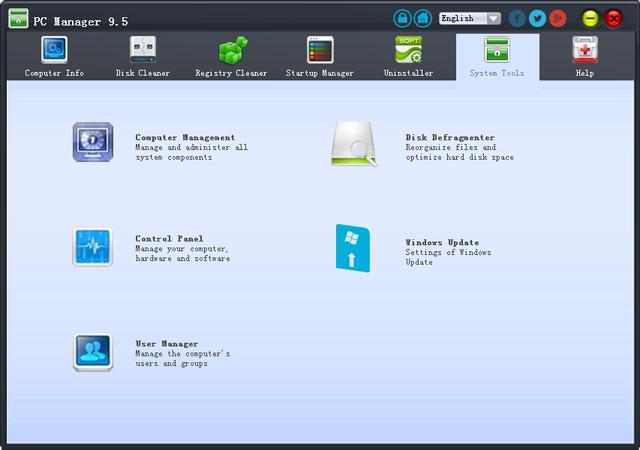Viewport: 640px width, 450px height.
Task: Open the Facebook social link
Action: [517, 18]
